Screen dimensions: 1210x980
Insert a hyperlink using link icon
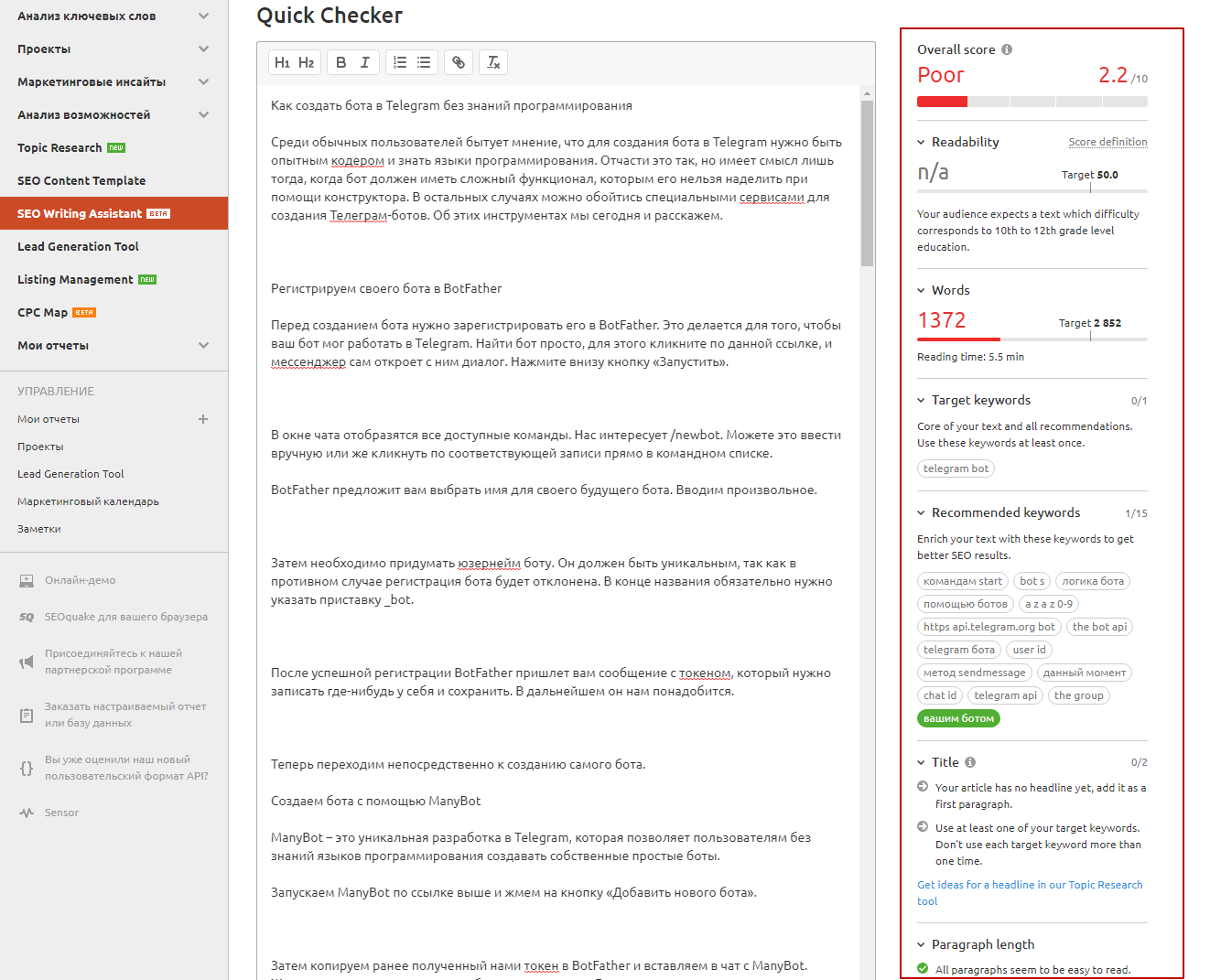[x=459, y=62]
